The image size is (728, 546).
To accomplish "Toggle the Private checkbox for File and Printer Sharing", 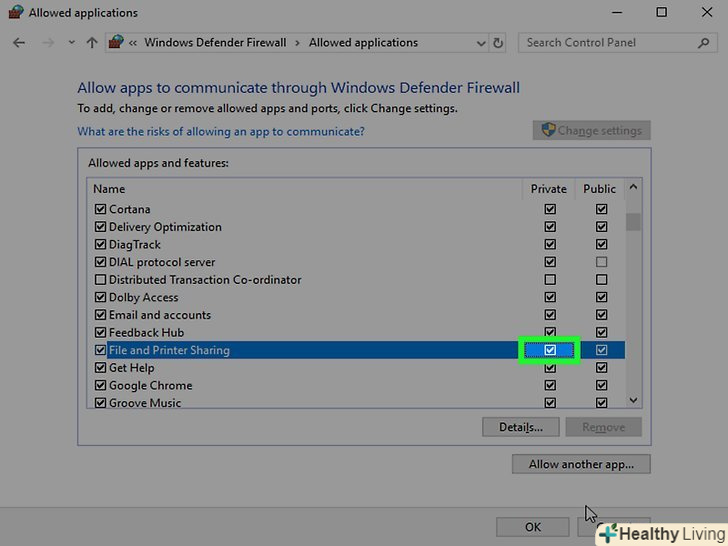I will 550,350.
